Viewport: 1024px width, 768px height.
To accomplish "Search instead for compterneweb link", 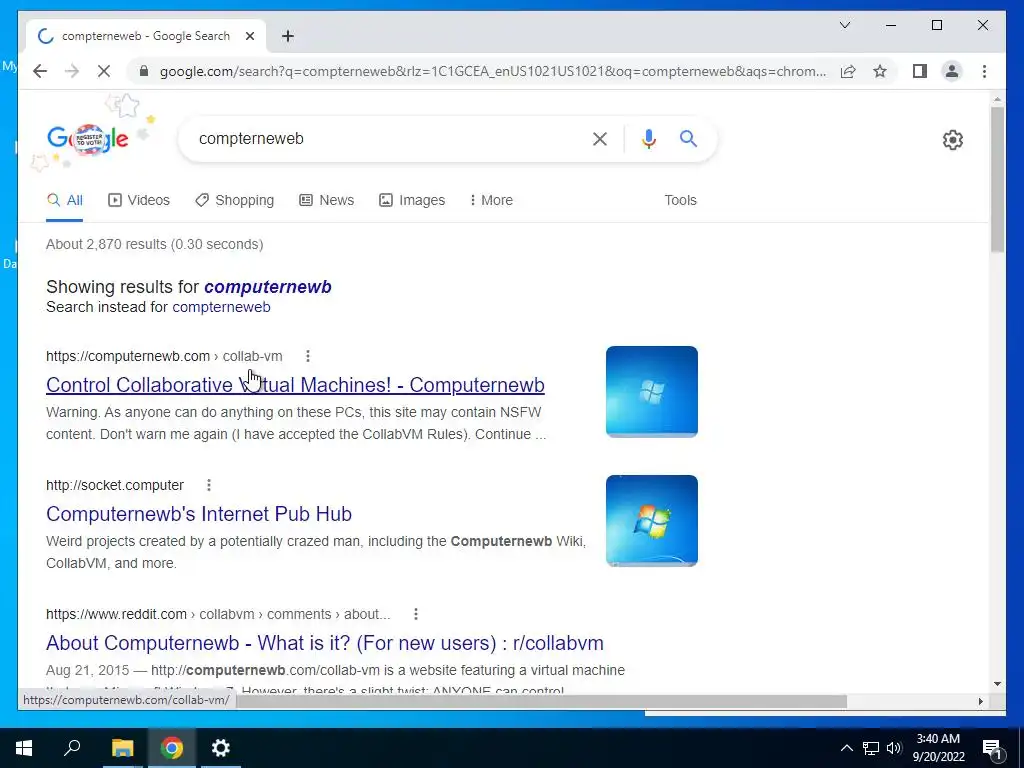I will 221,307.
